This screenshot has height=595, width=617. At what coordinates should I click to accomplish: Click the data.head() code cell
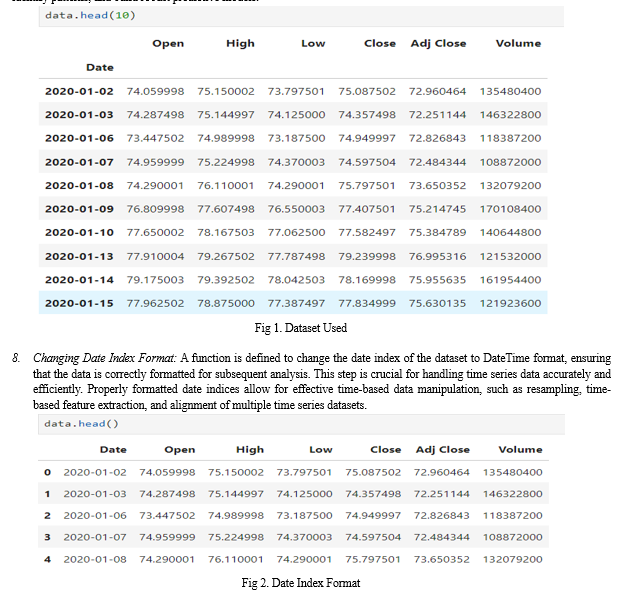point(301,424)
